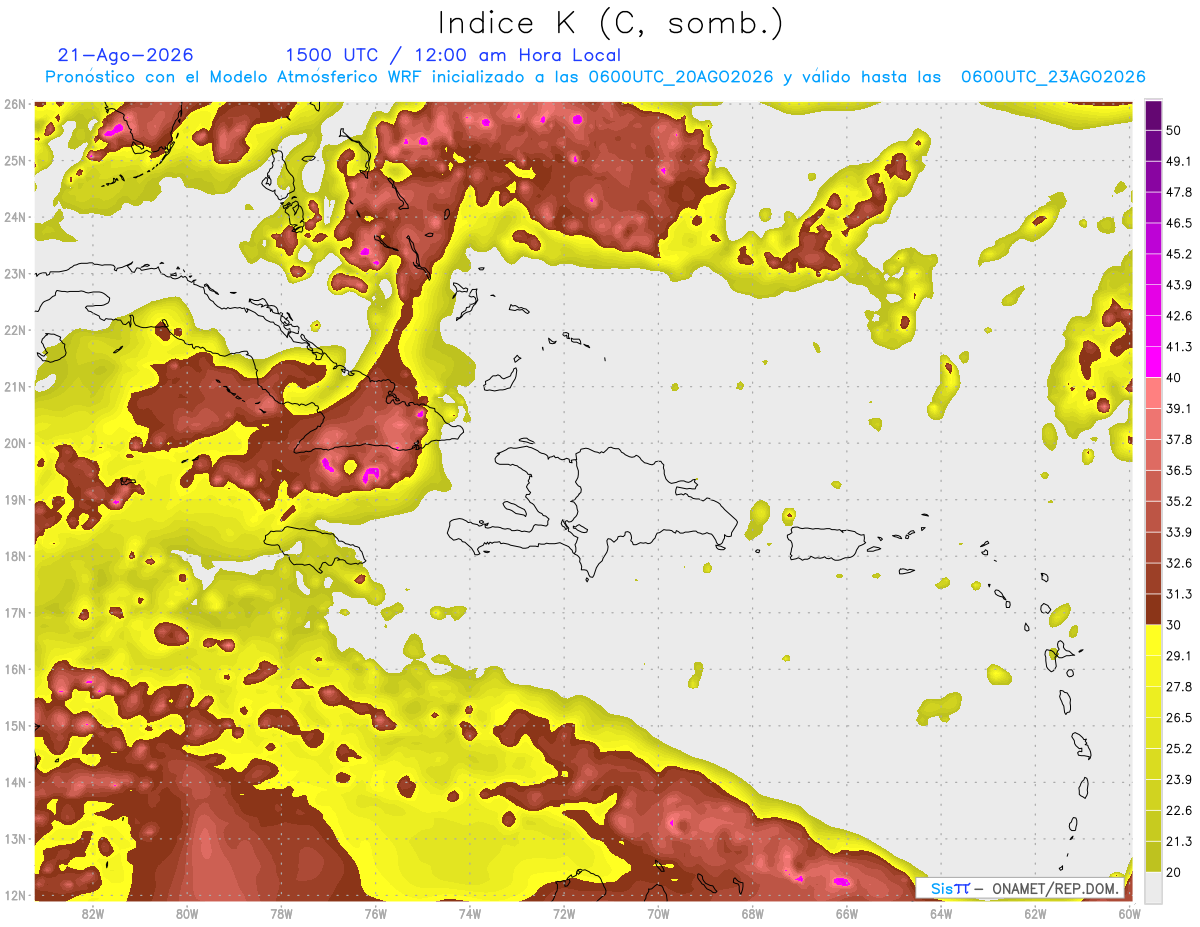Click the bright yellow band between 29.1 and 30

coord(1154,640)
